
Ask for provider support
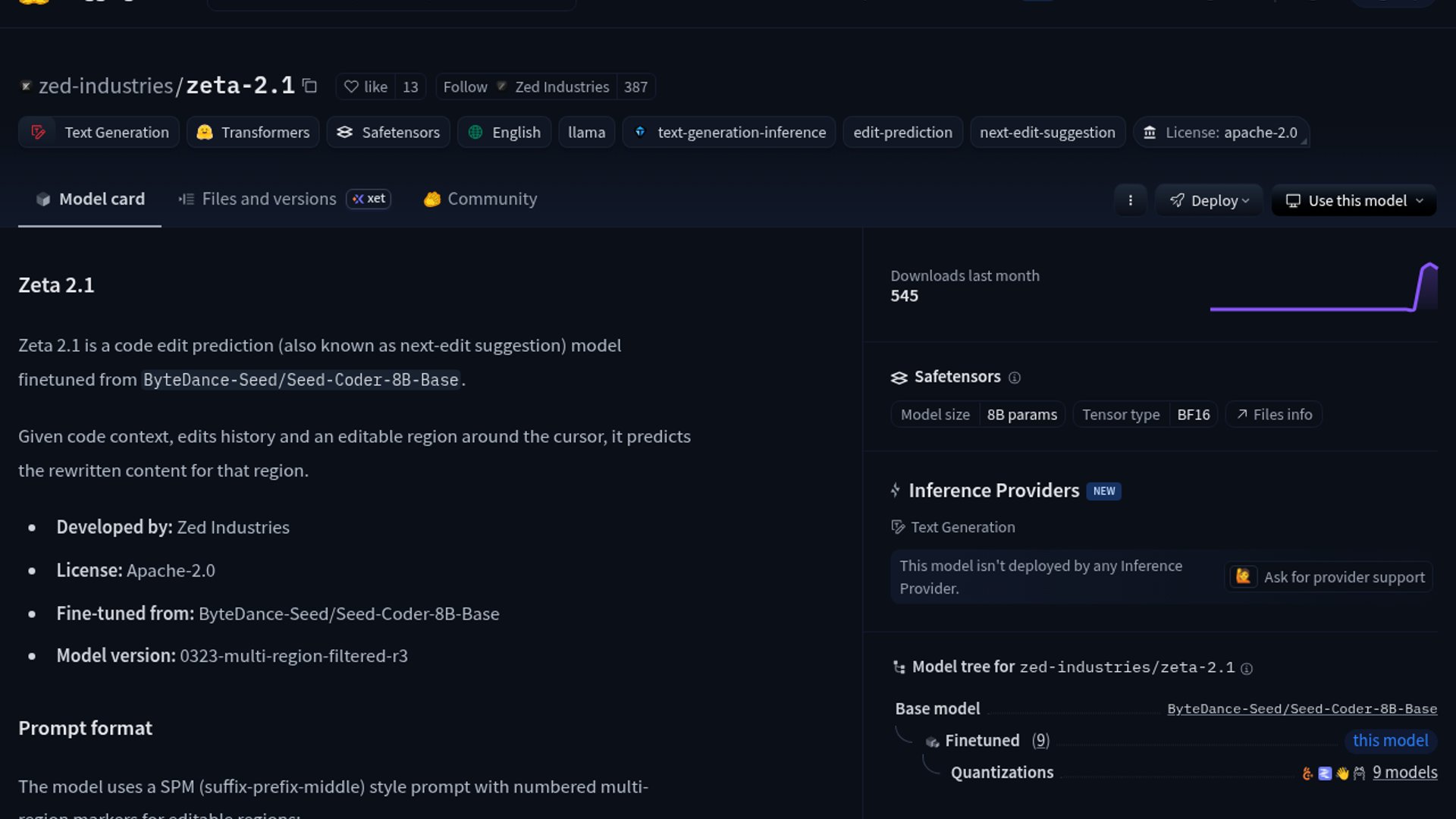(1329, 577)
